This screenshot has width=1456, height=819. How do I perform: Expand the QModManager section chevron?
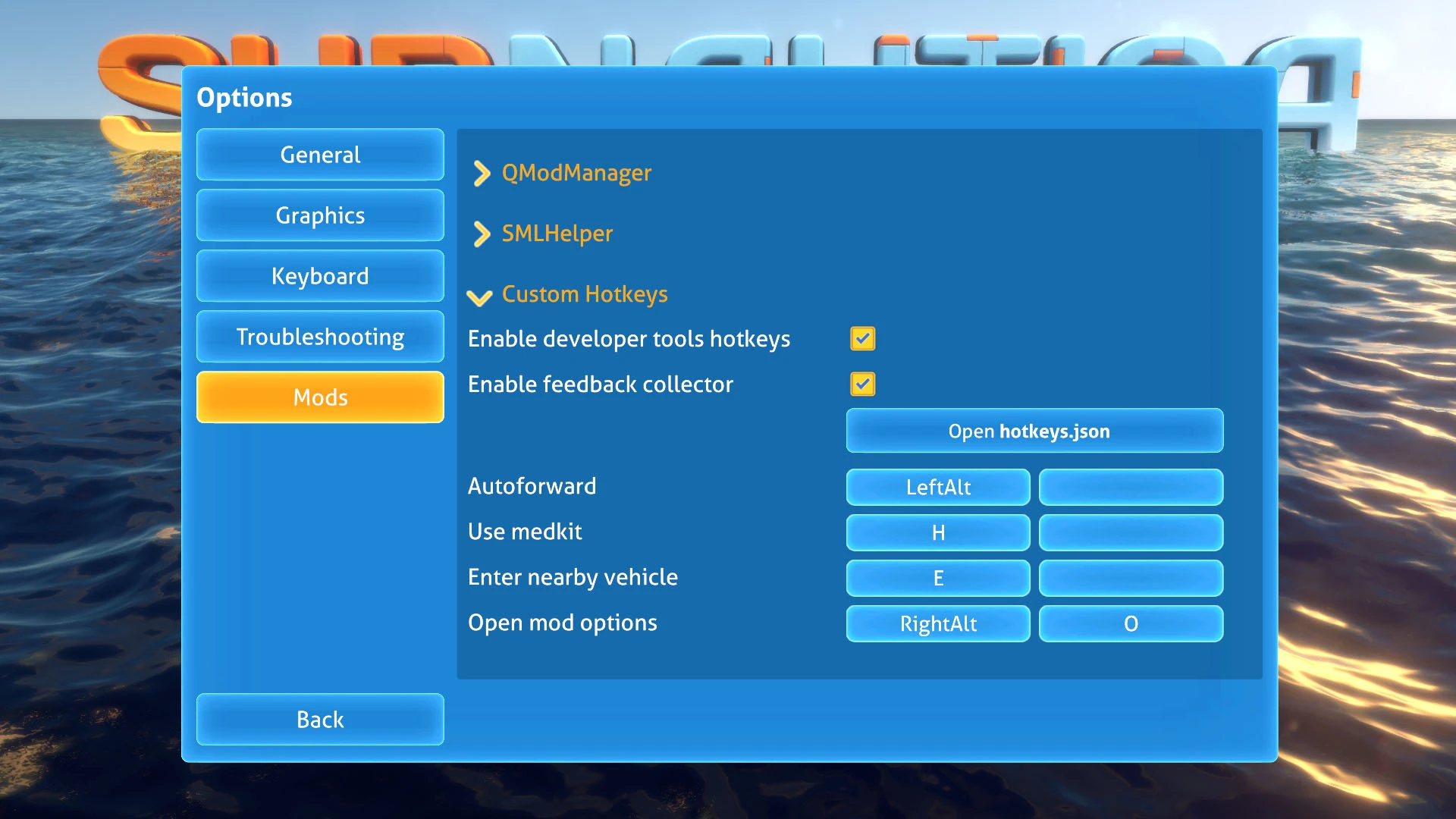(x=482, y=174)
